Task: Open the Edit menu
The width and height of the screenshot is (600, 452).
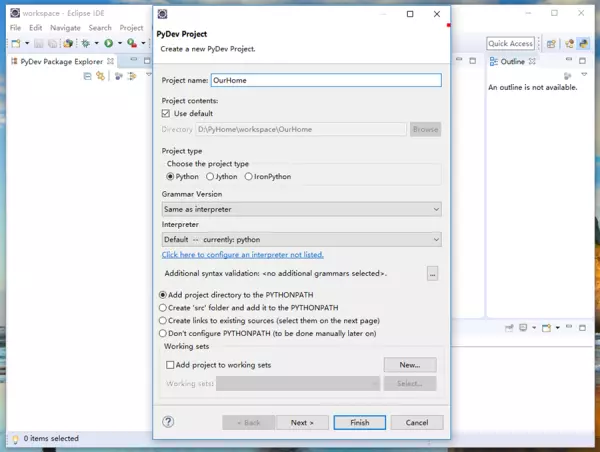Action: click(36, 28)
